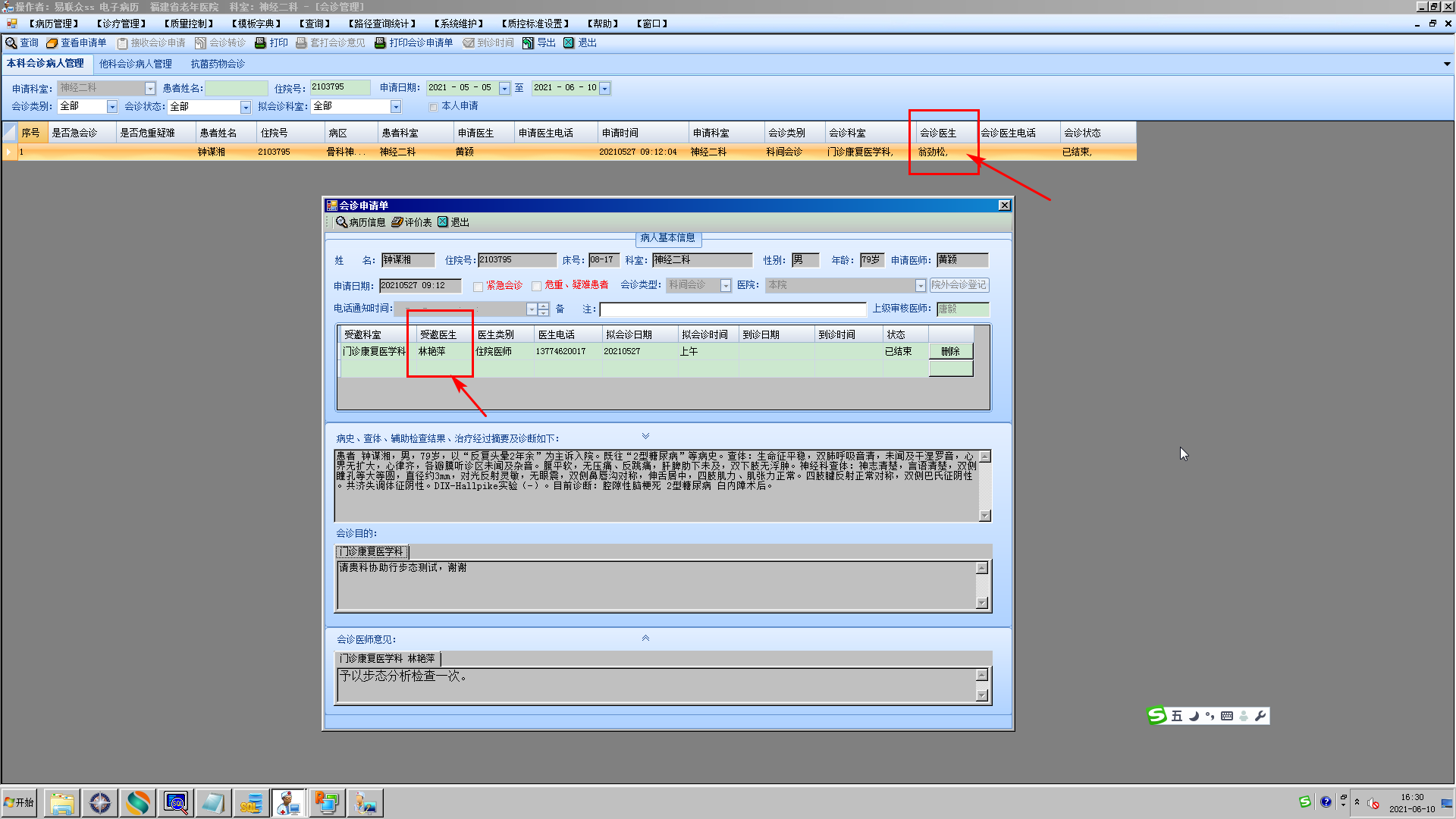Enable the 本人申请 checkbox
The height and width of the screenshot is (819, 1456).
pyautogui.click(x=434, y=107)
